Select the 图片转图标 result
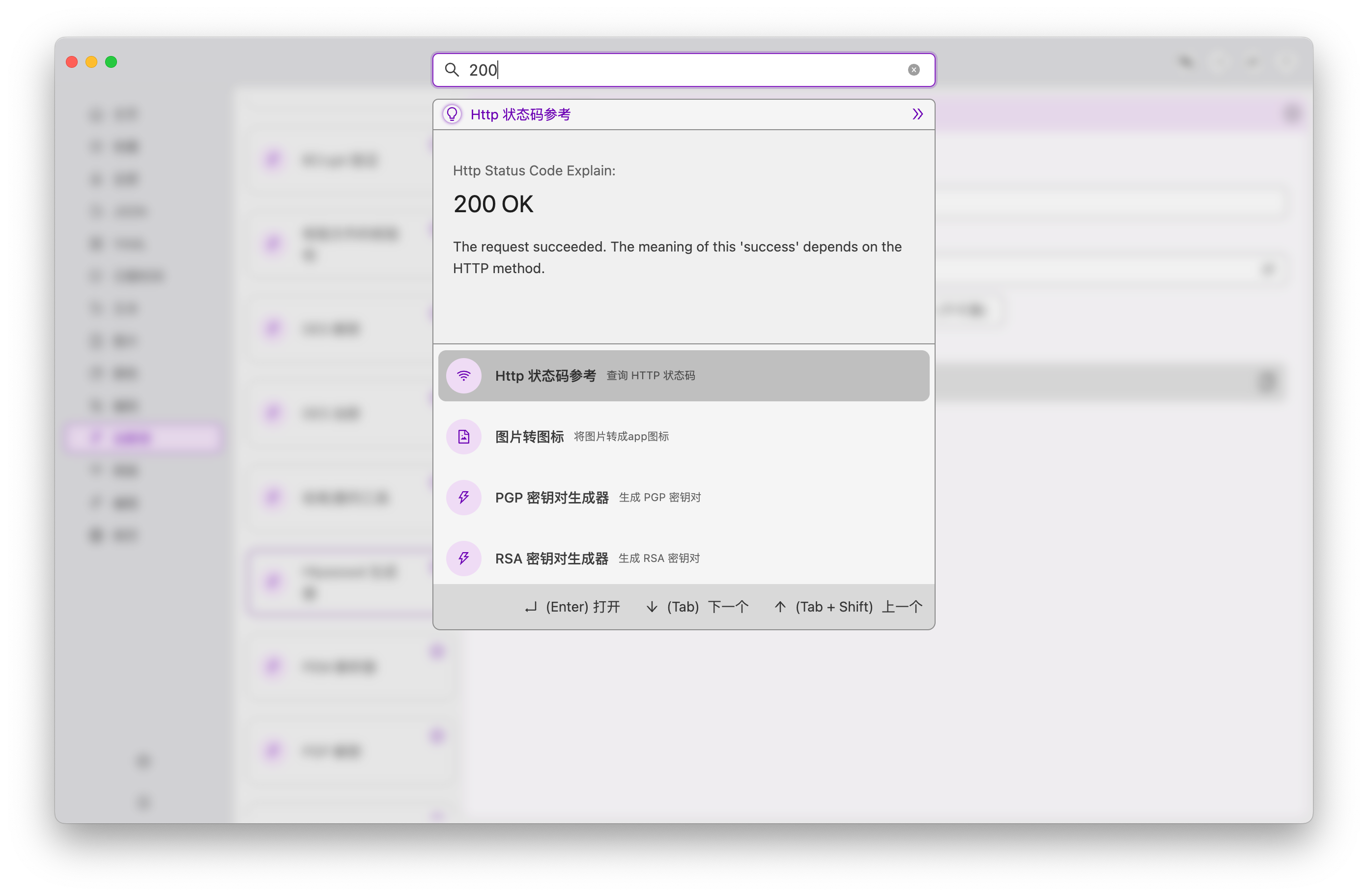This screenshot has width=1368, height=896. 684,436
